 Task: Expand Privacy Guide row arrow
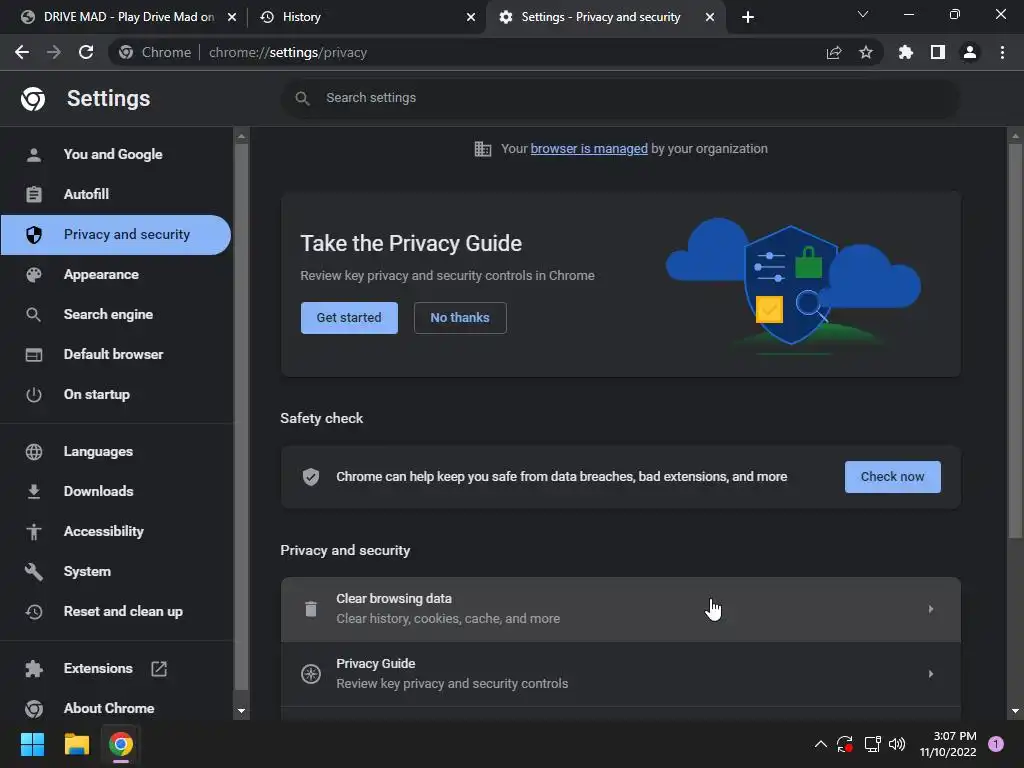pos(931,673)
